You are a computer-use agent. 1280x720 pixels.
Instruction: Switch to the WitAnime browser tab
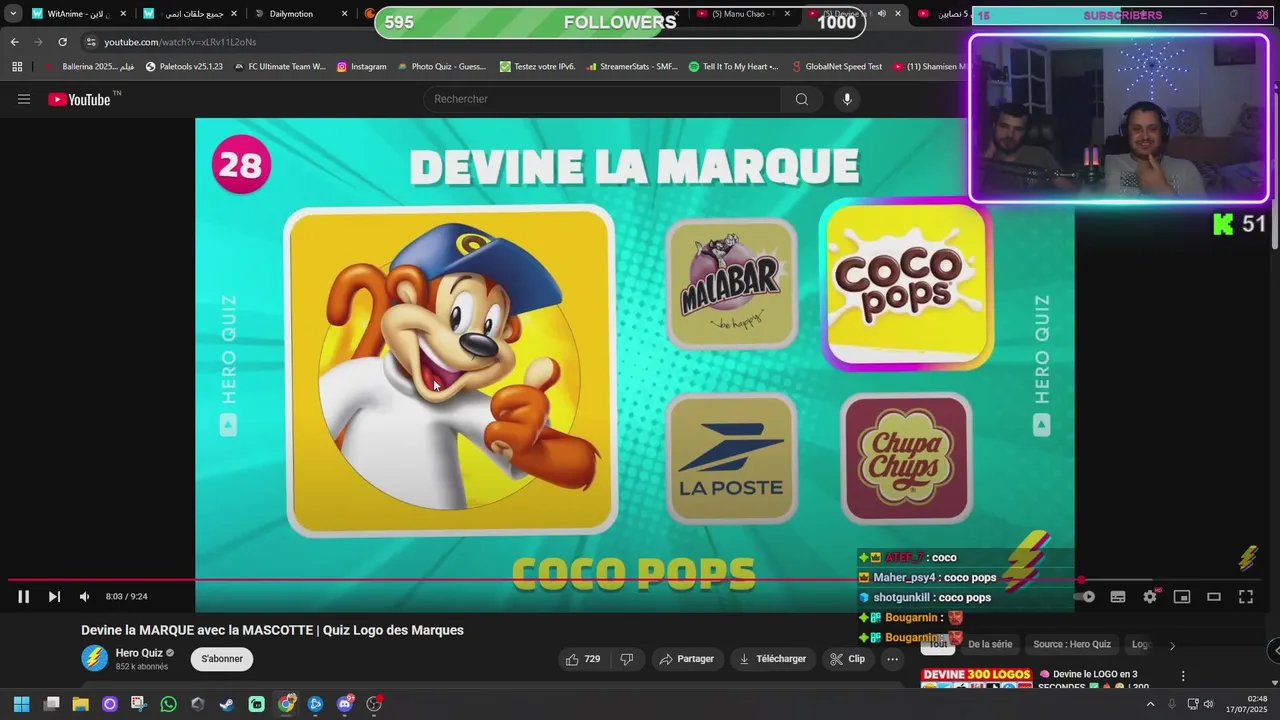click(x=79, y=14)
